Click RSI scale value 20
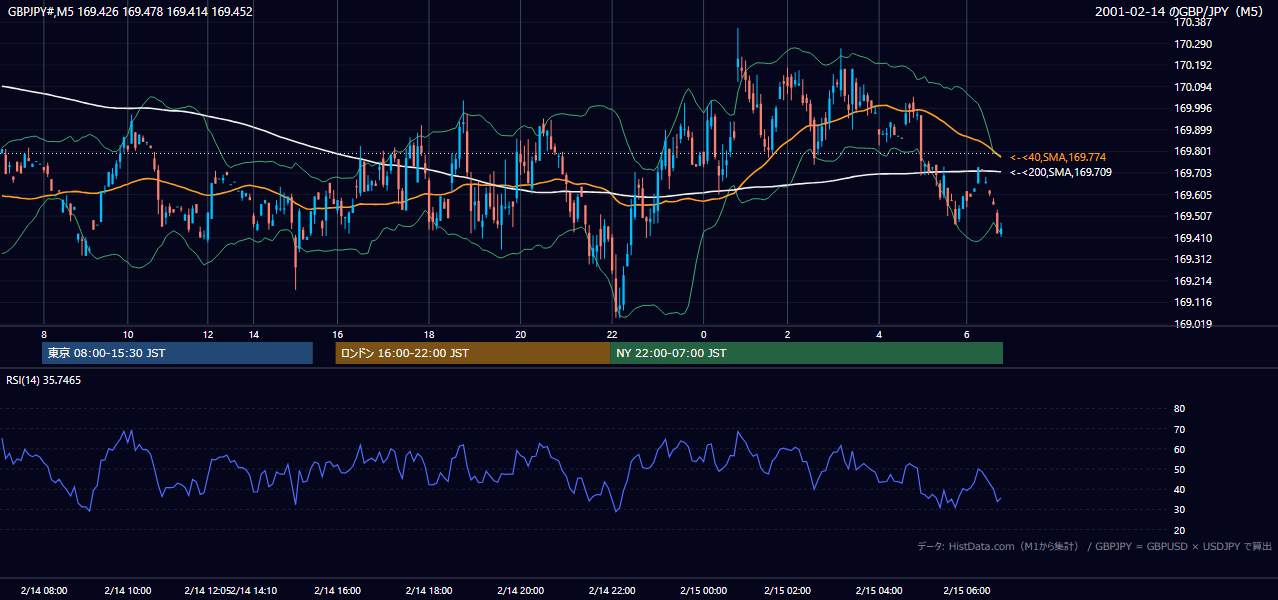The width and height of the screenshot is (1278, 600). click(1179, 530)
